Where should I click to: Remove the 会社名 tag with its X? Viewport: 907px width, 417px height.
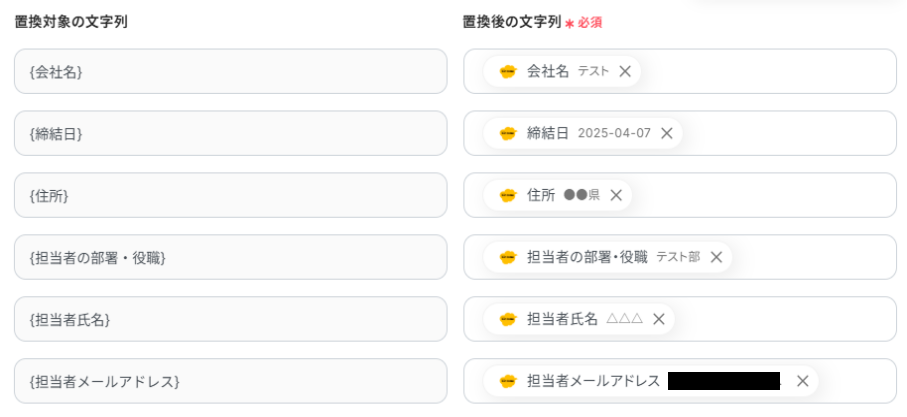625,72
